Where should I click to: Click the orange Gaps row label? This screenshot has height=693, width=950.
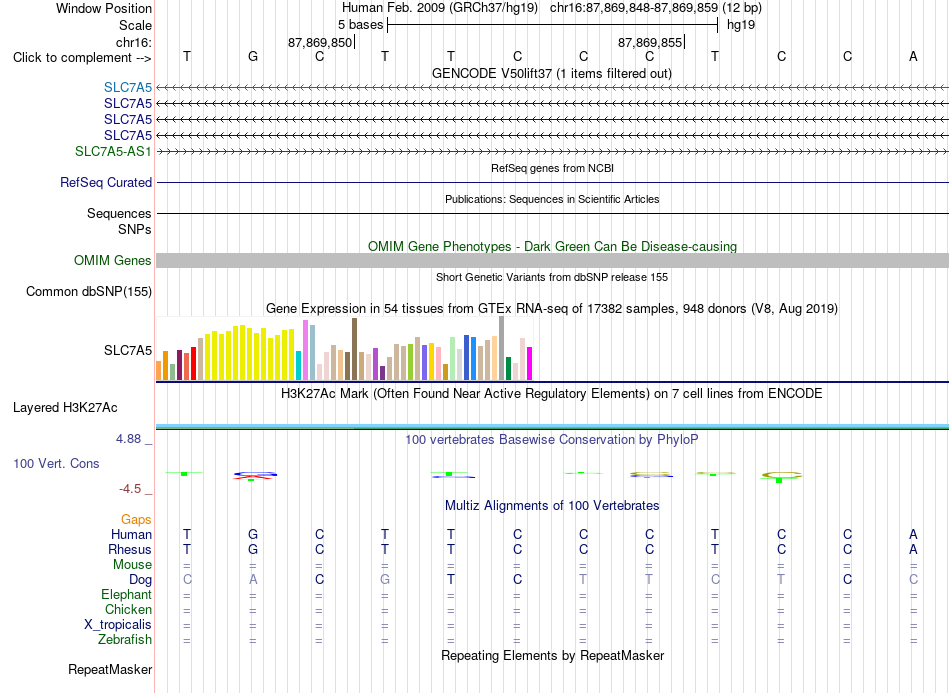tap(136, 520)
